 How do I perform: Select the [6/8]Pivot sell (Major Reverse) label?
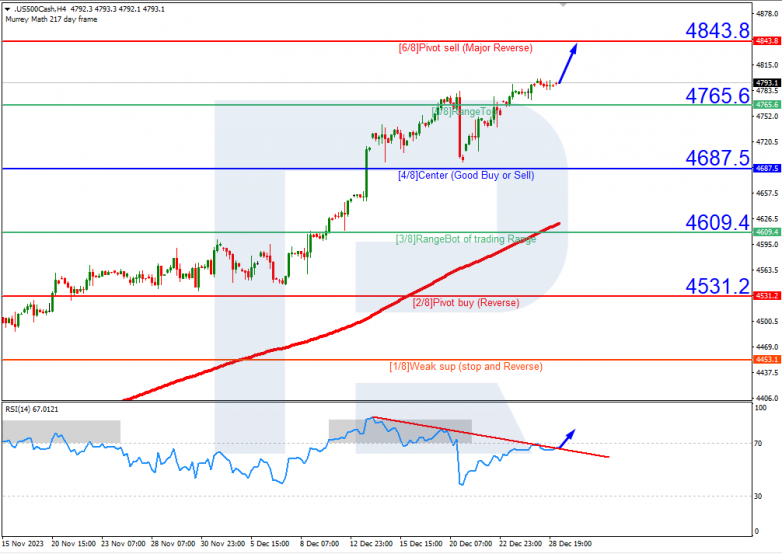465,48
